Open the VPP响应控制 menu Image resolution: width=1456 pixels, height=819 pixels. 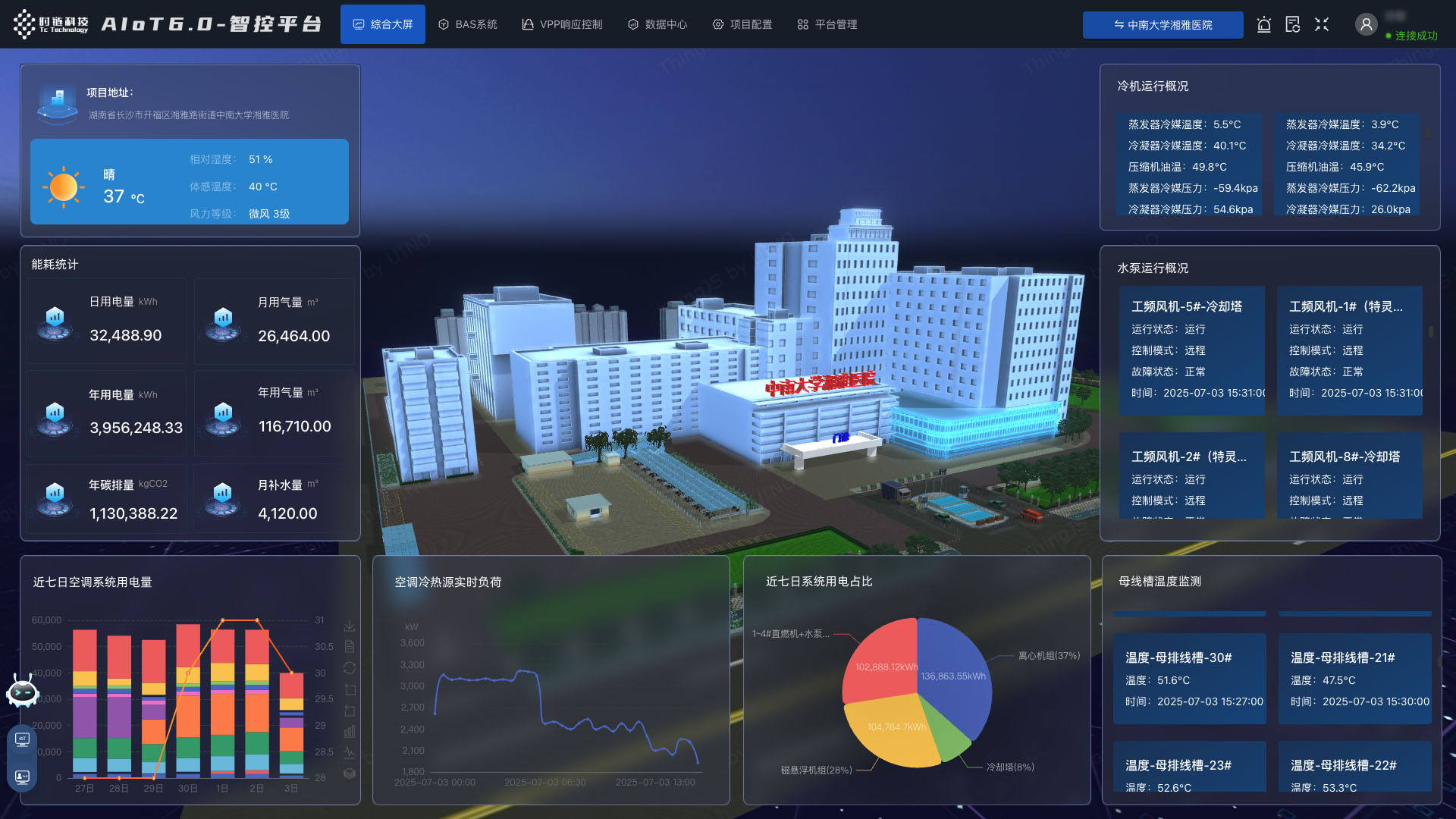click(562, 24)
